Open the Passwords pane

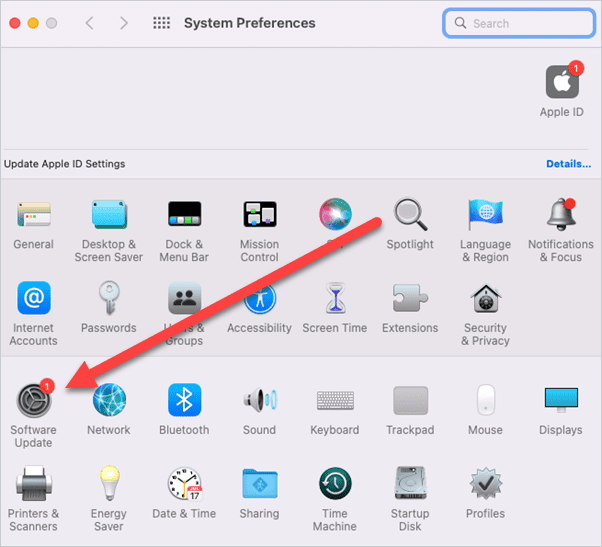pos(109,298)
